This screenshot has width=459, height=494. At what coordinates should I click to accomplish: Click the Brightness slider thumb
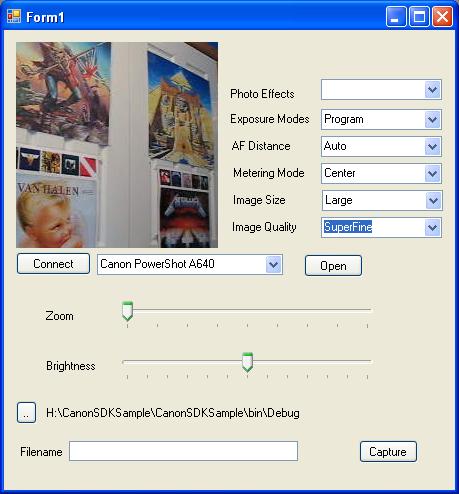pyautogui.click(x=247, y=362)
